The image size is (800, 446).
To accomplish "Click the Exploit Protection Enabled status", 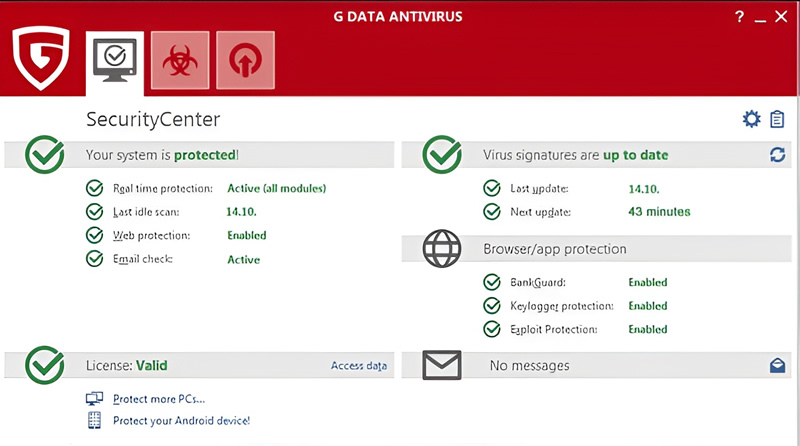I will (x=648, y=329).
